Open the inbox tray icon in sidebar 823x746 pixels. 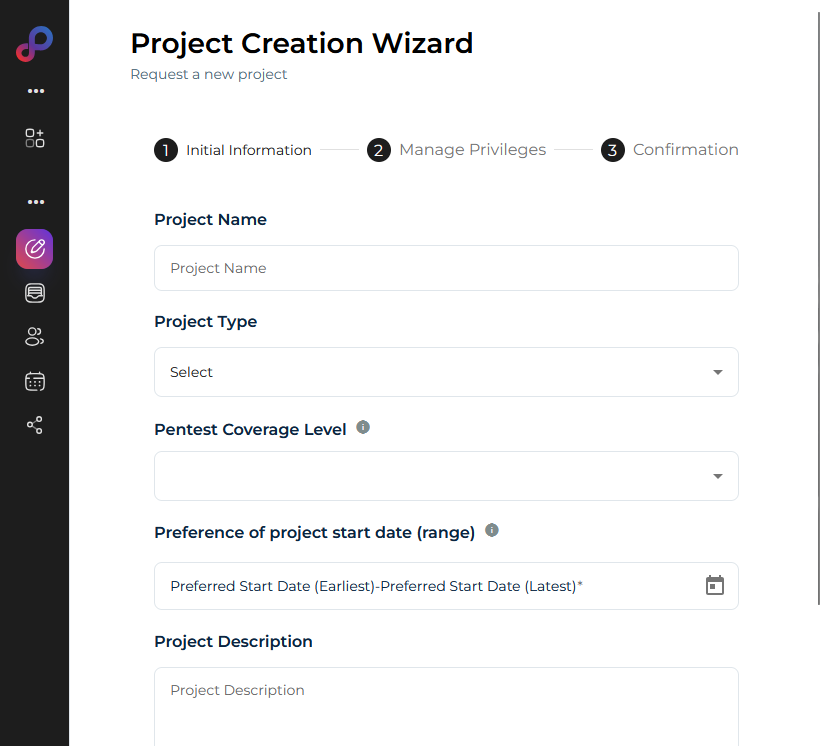[x=35, y=293]
